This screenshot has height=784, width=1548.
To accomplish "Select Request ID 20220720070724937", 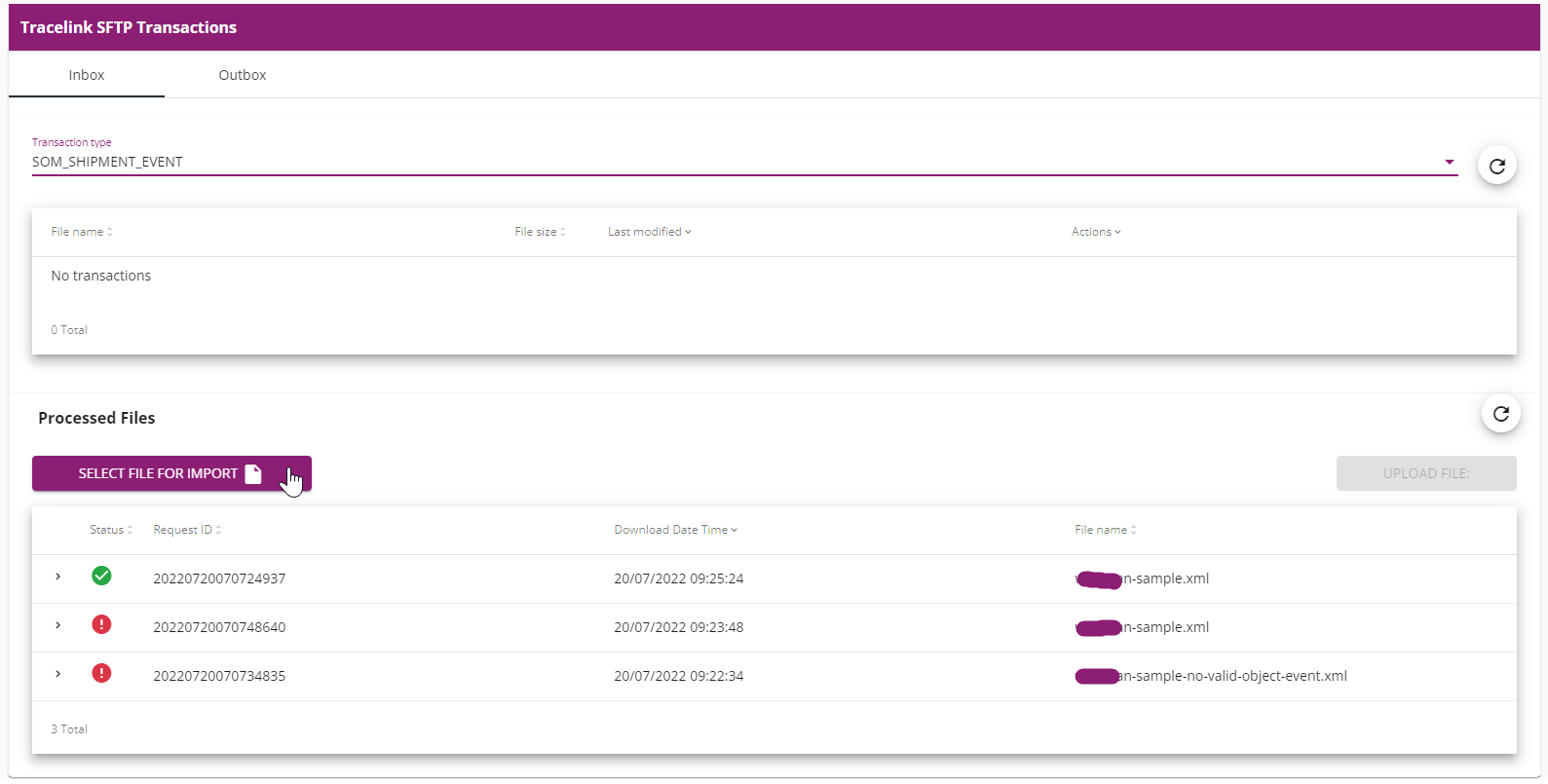I will (219, 579).
